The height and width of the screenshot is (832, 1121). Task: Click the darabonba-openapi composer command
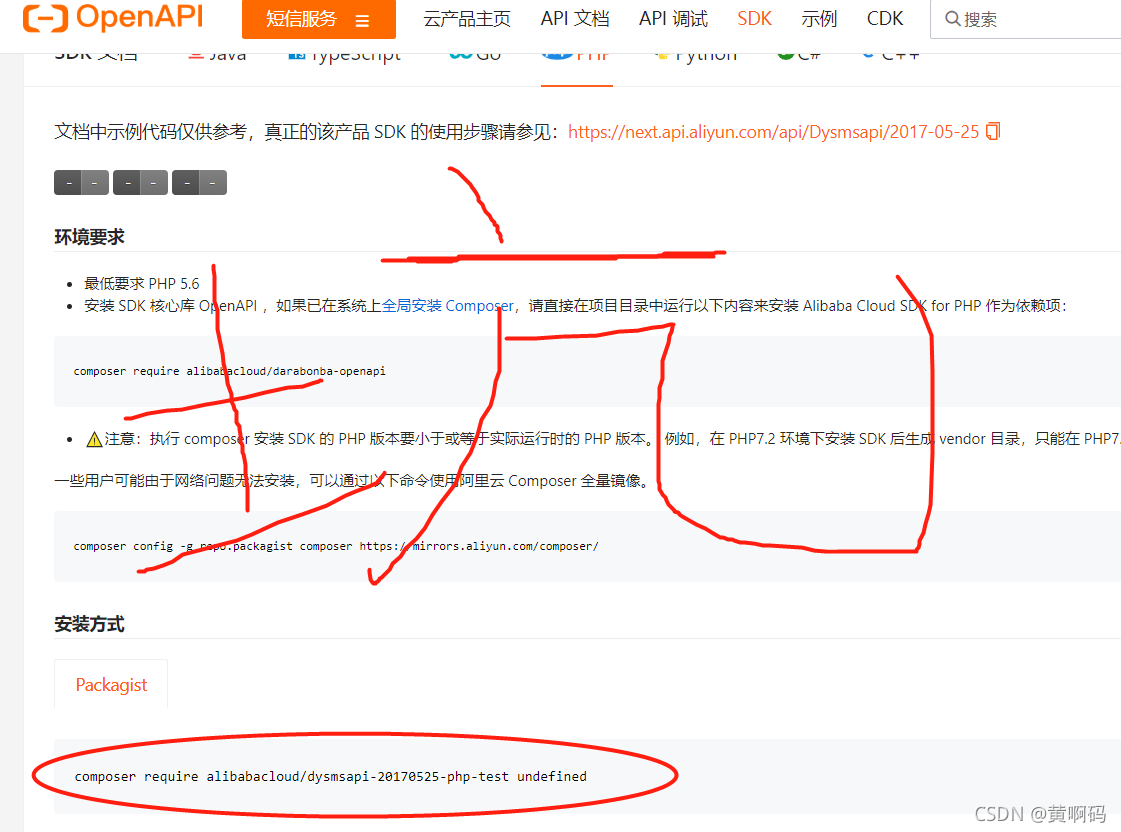pyautogui.click(x=229, y=371)
